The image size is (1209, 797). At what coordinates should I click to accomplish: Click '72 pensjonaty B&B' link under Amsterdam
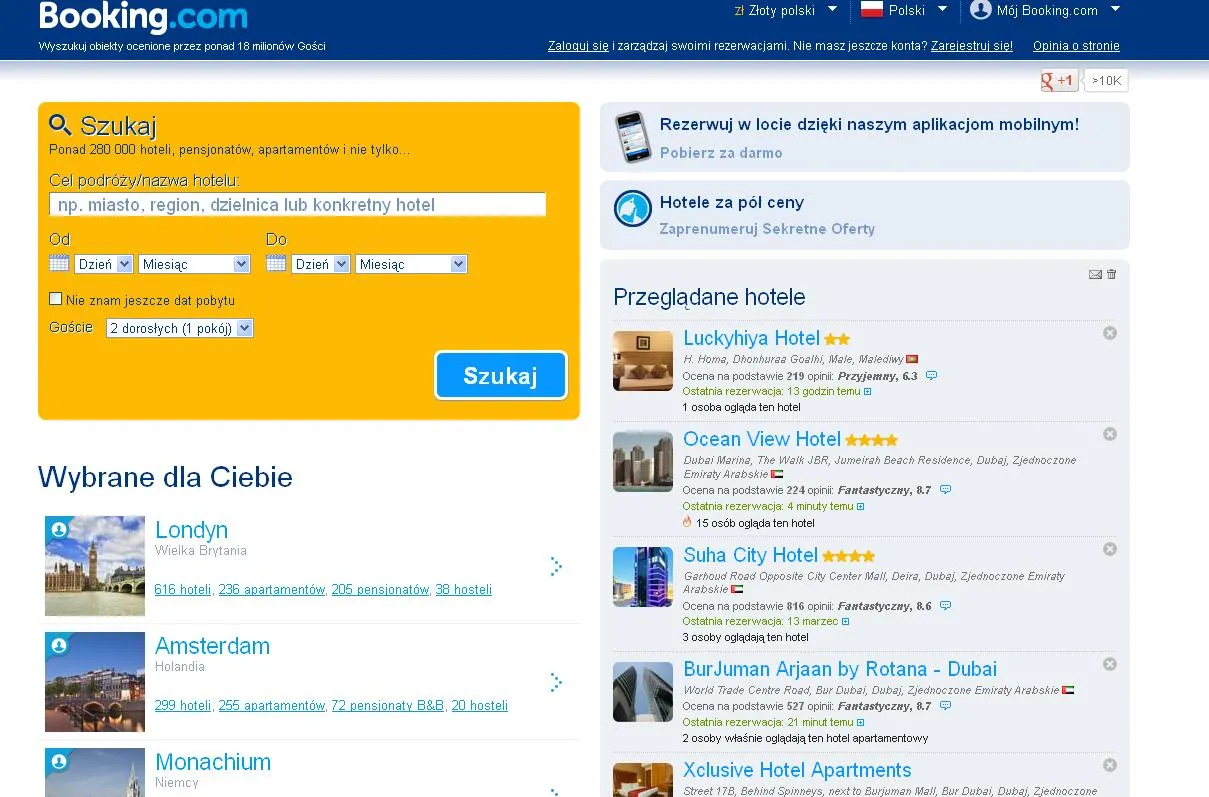(388, 706)
